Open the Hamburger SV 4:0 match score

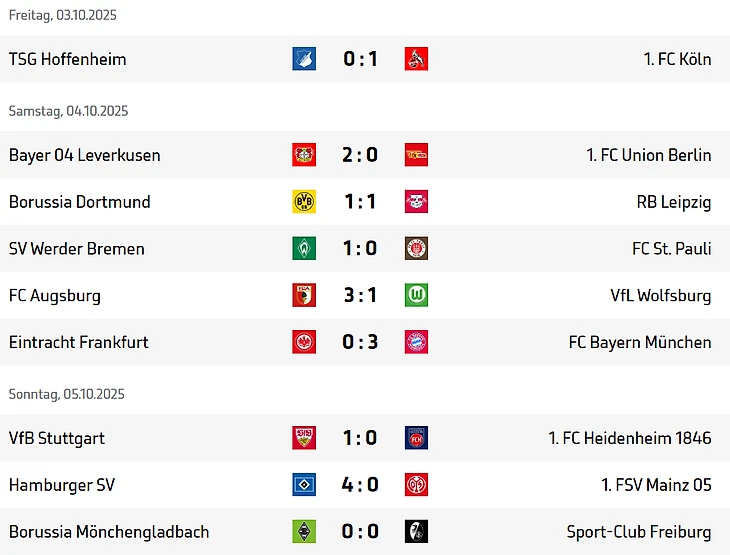[x=360, y=485]
